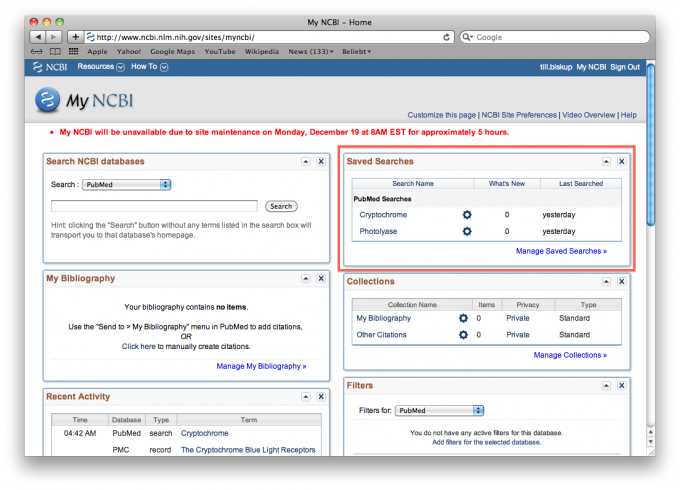Open the Wikipedia bookmark

click(x=262, y=52)
